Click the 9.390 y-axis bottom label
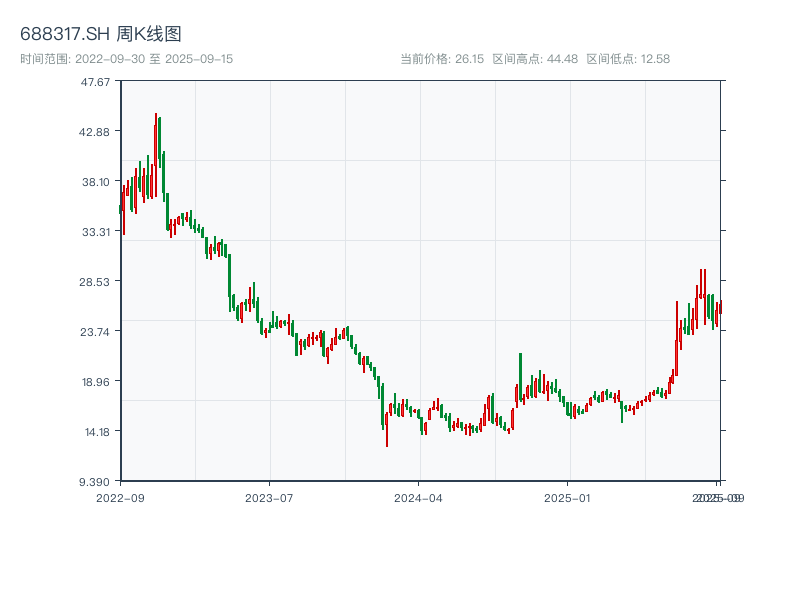800x600 pixels. pyautogui.click(x=97, y=481)
